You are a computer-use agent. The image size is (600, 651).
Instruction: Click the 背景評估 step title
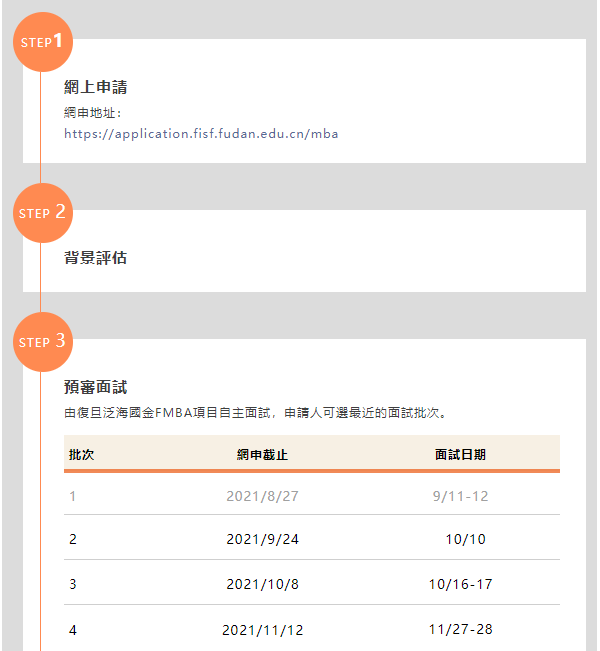coord(95,258)
